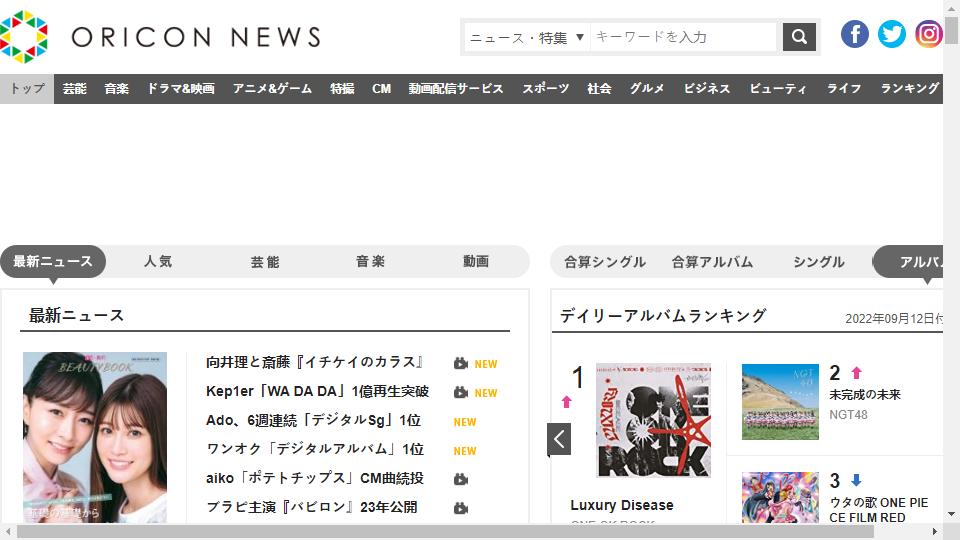Click the horizontal scrollbar right arrow

[x=935, y=531]
